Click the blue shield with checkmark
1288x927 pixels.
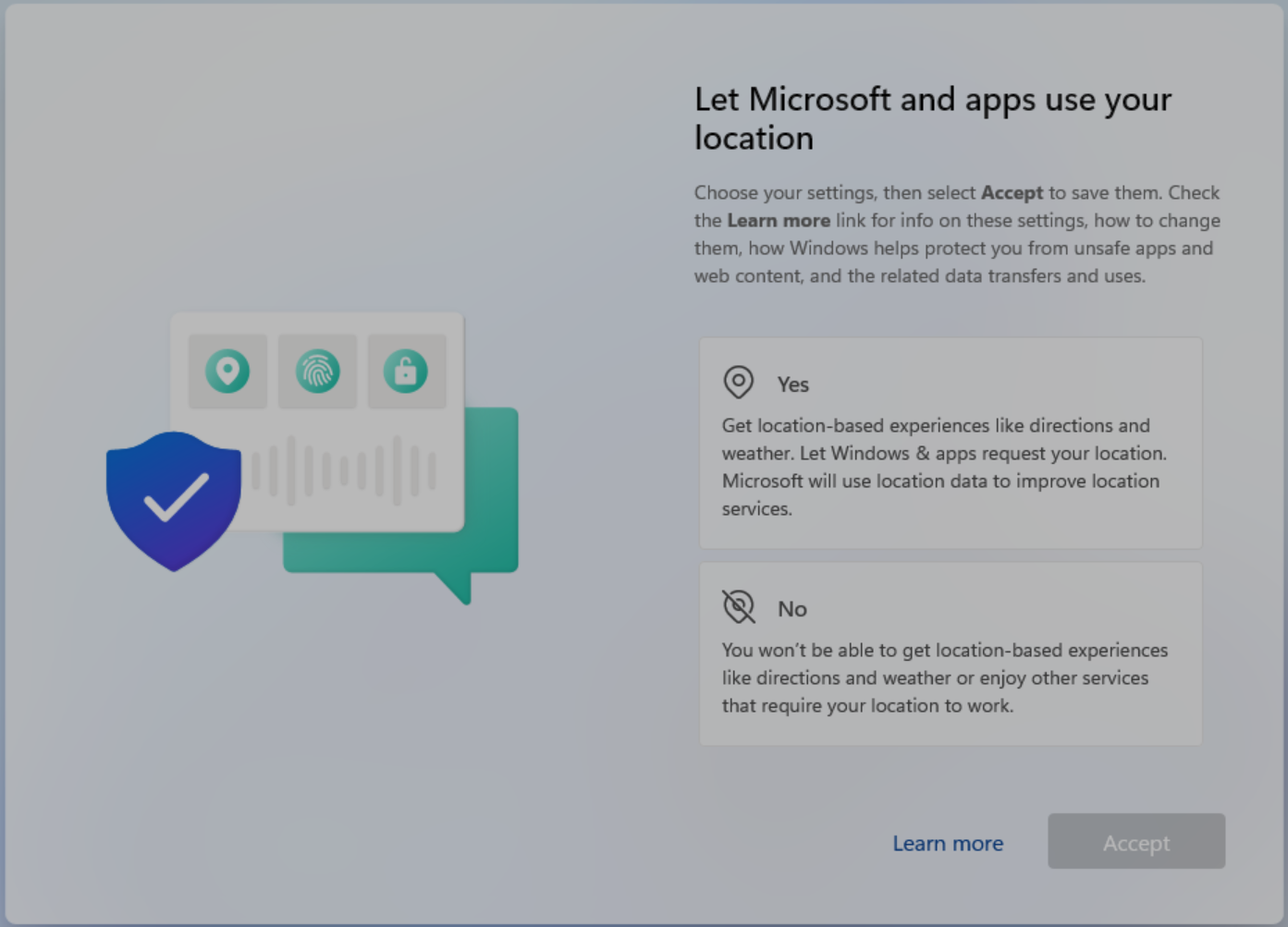(174, 499)
